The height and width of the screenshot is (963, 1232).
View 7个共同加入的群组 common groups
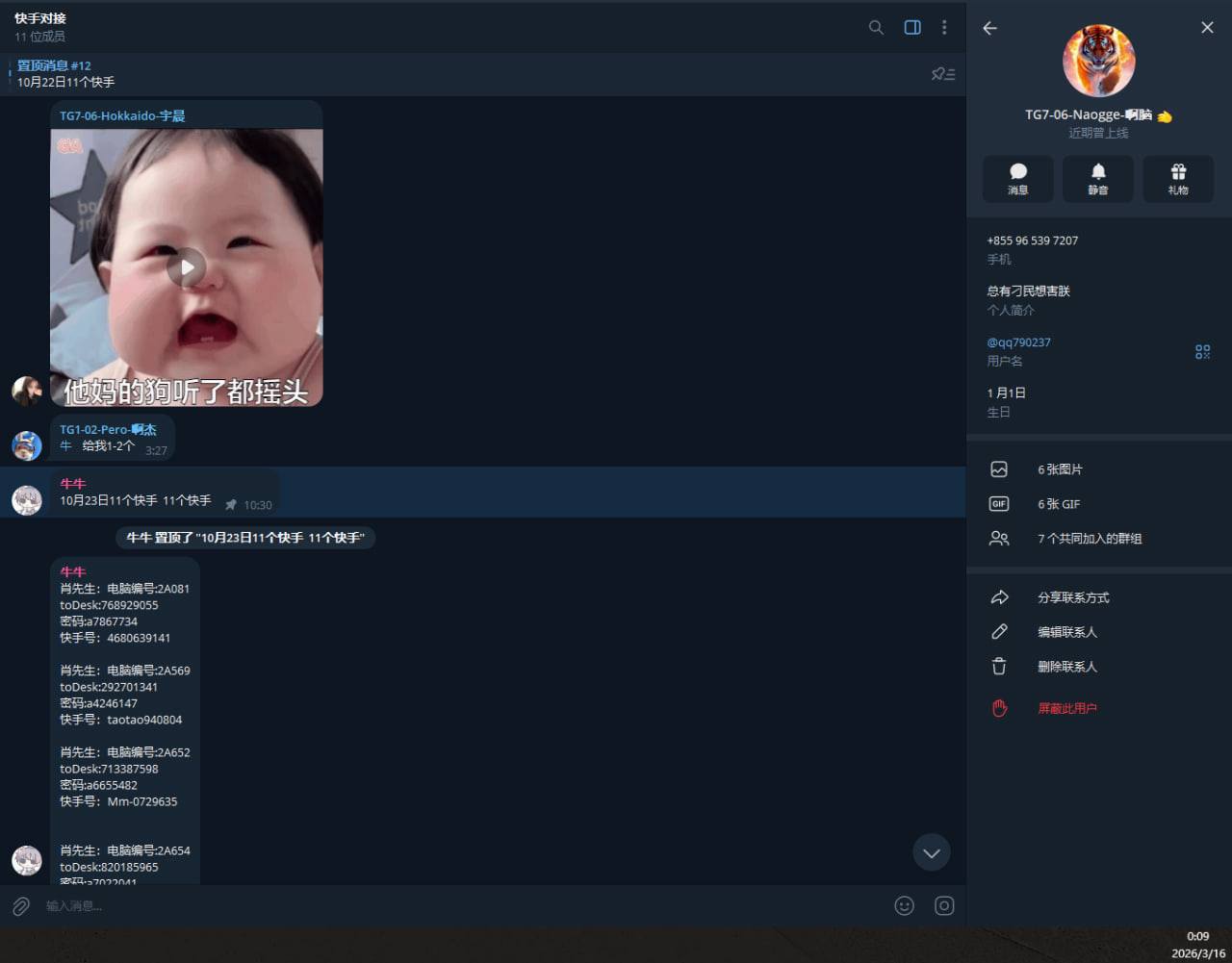1099,539
